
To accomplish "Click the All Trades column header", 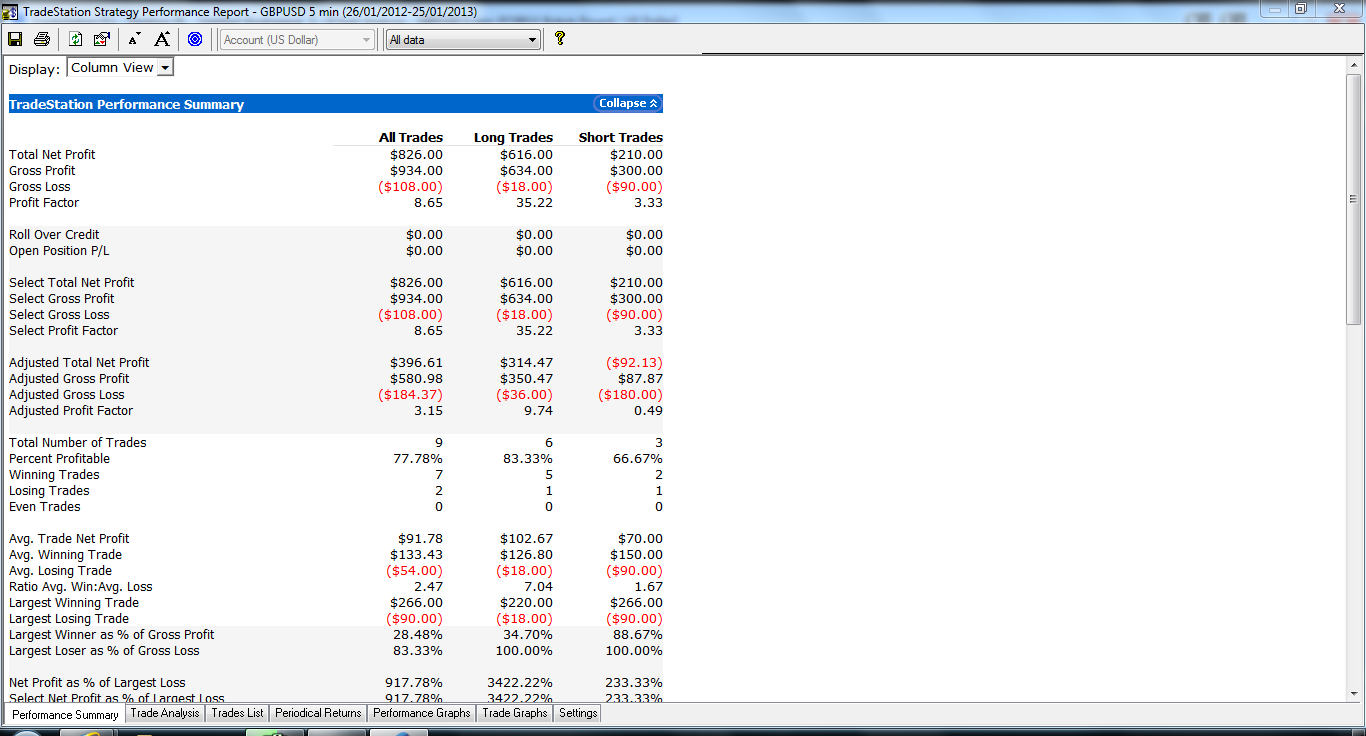I will [410, 137].
